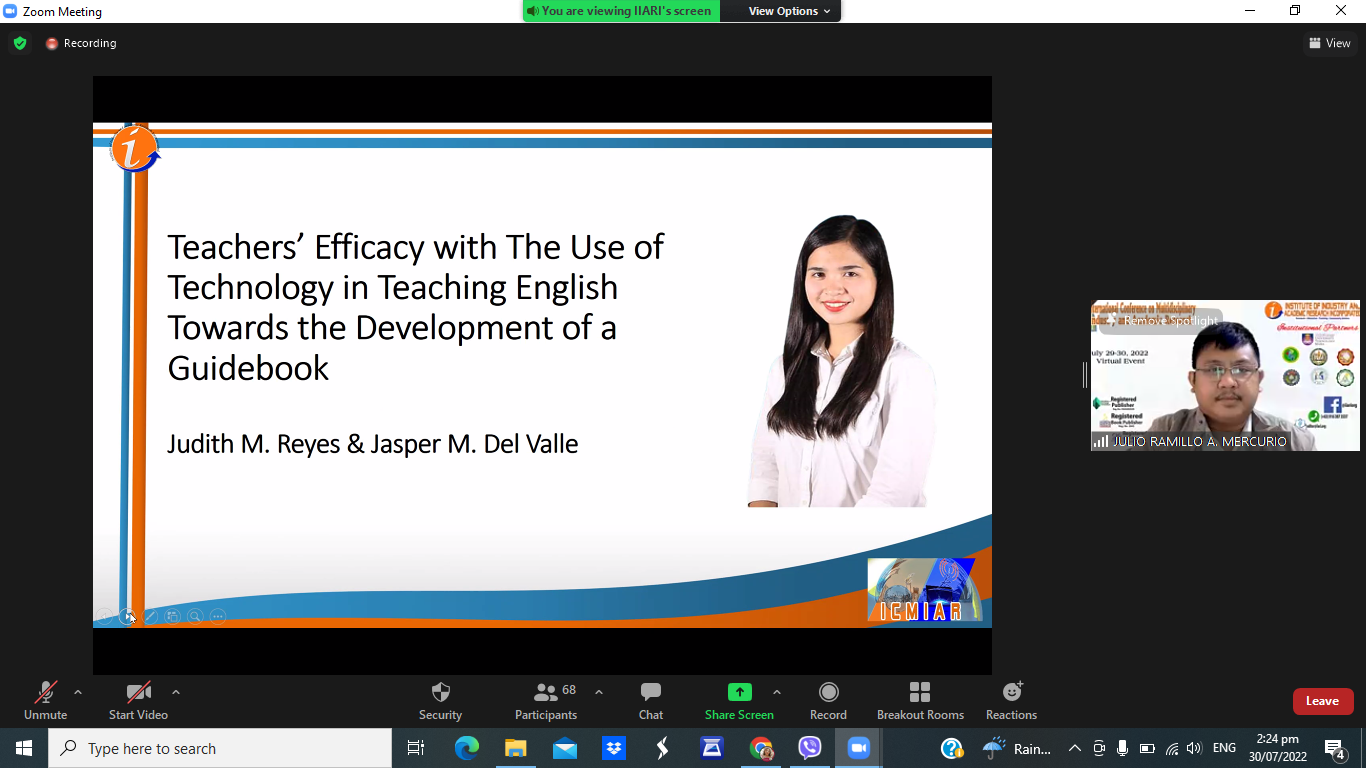
Task: Click the red Leave button
Action: pyautogui.click(x=1322, y=701)
